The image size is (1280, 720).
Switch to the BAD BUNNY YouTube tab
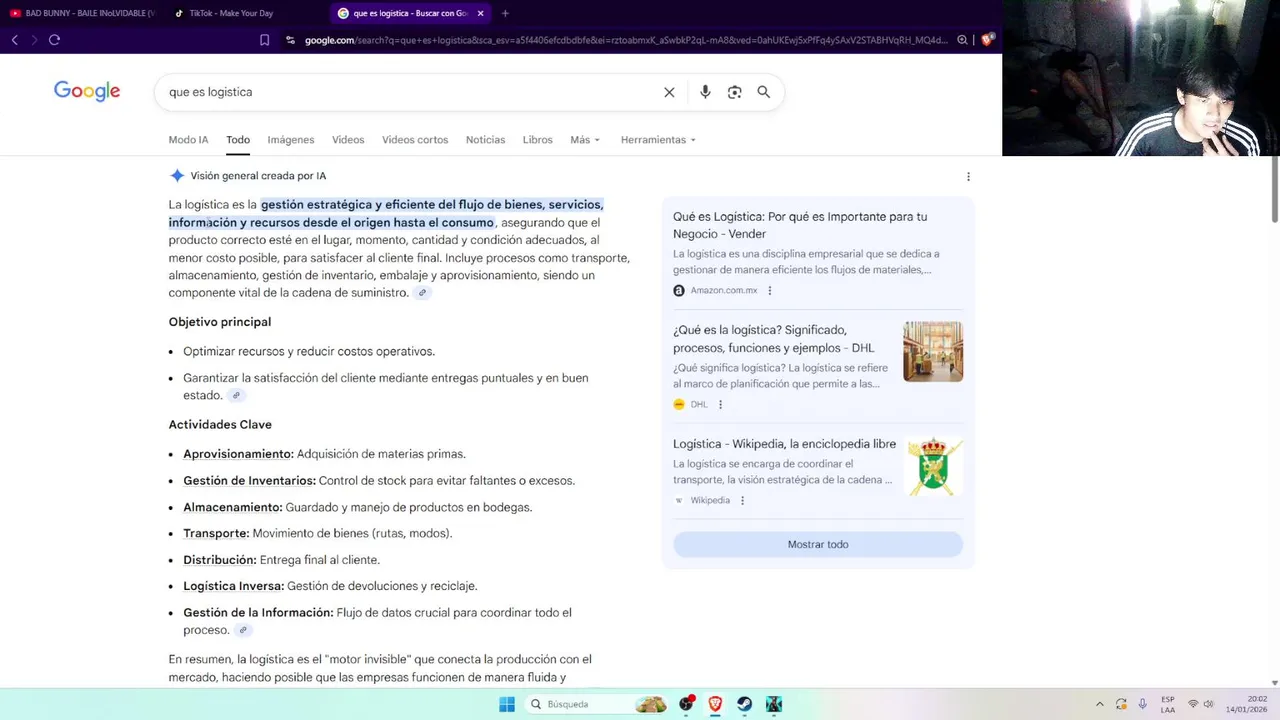(82, 13)
